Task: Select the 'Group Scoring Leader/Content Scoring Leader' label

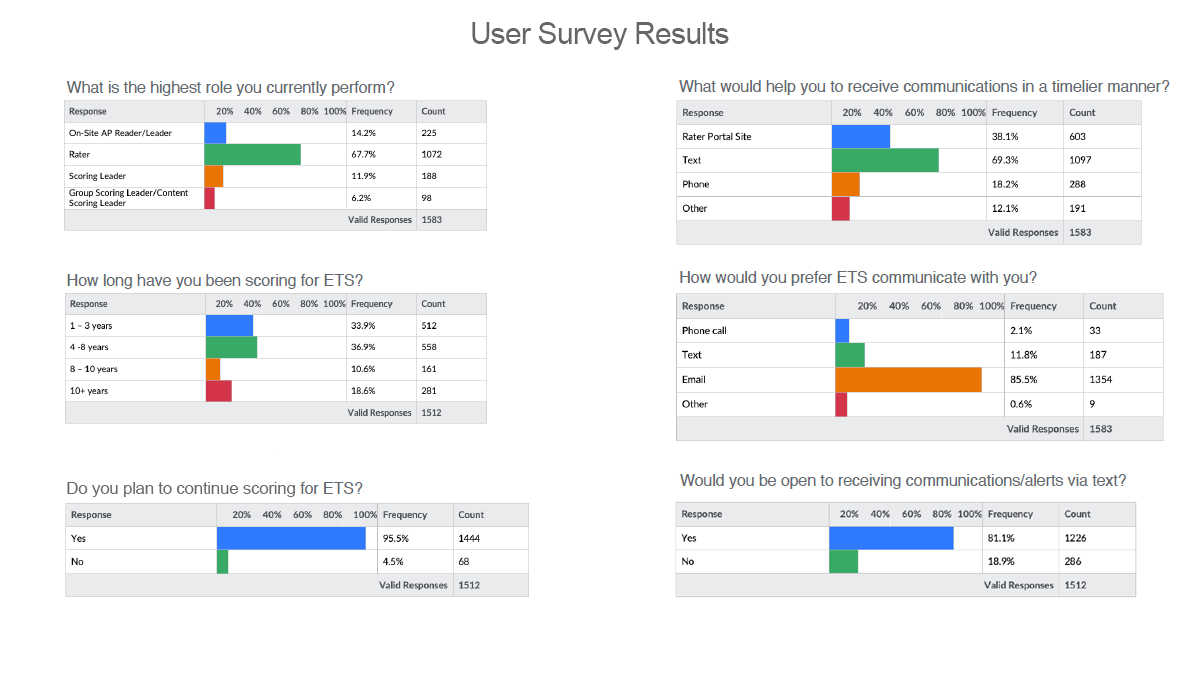Action: coord(122,198)
